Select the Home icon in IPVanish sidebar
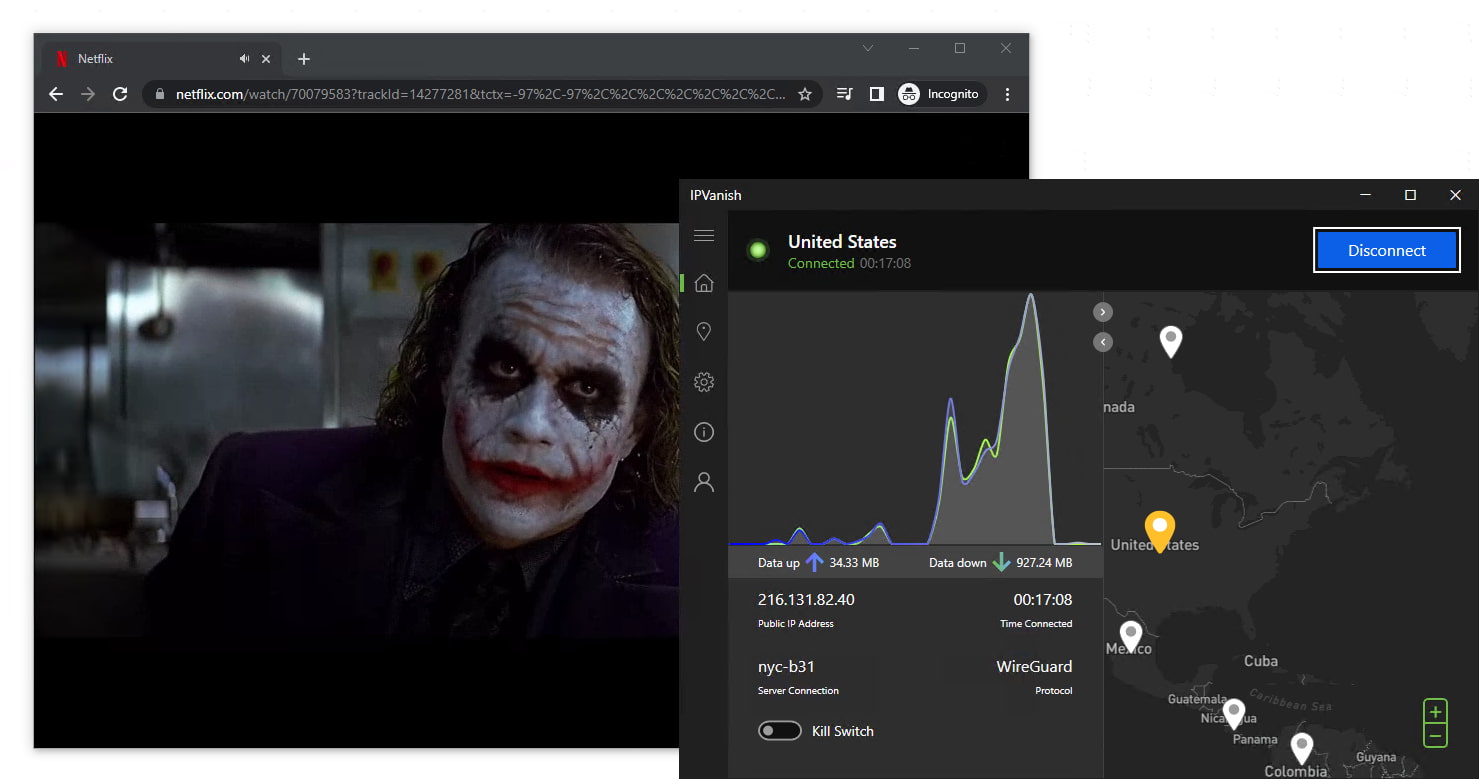The height and width of the screenshot is (779, 1479). pyautogui.click(x=704, y=283)
